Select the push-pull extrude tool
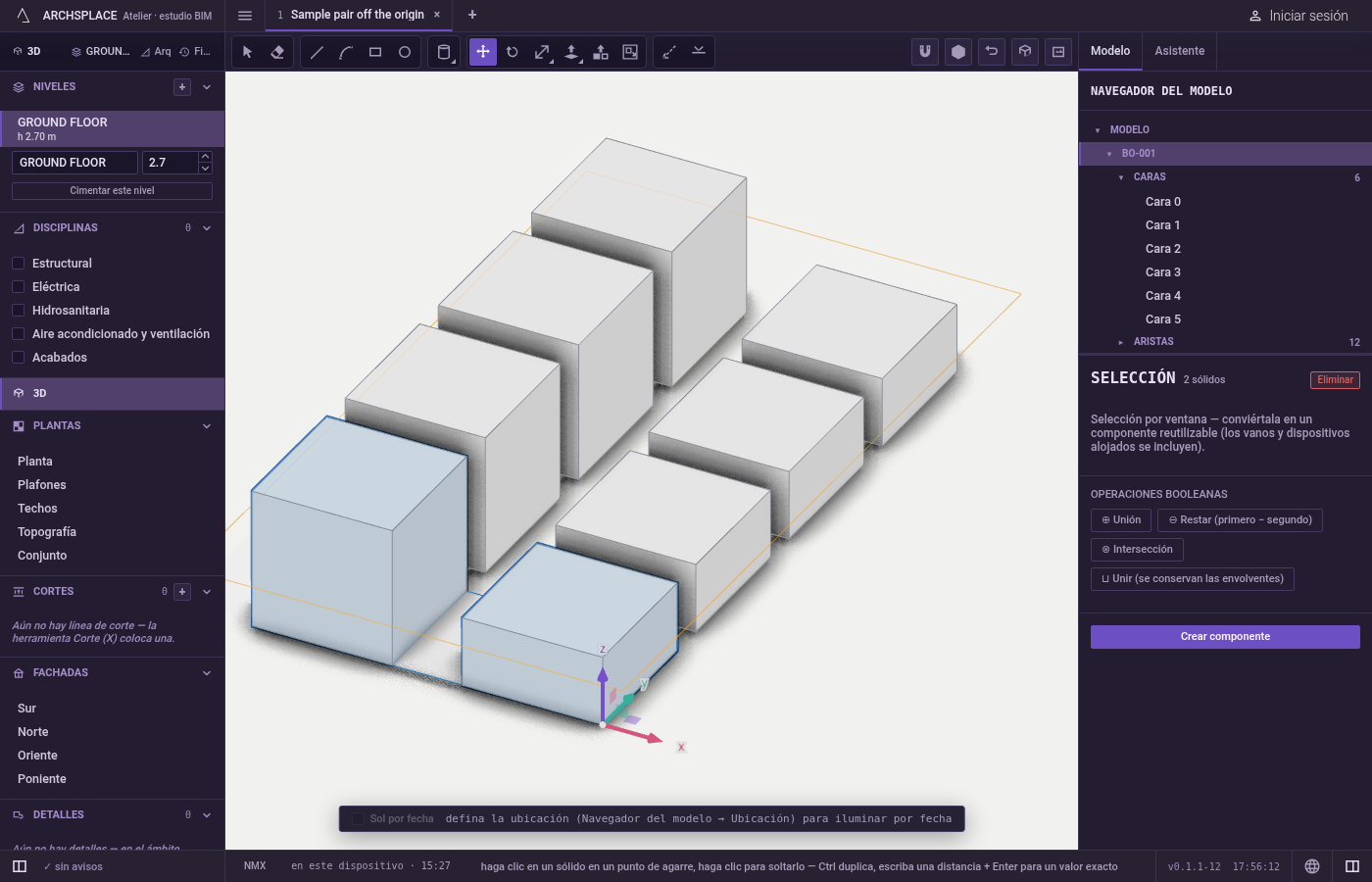This screenshot has height=882, width=1372. [x=571, y=52]
